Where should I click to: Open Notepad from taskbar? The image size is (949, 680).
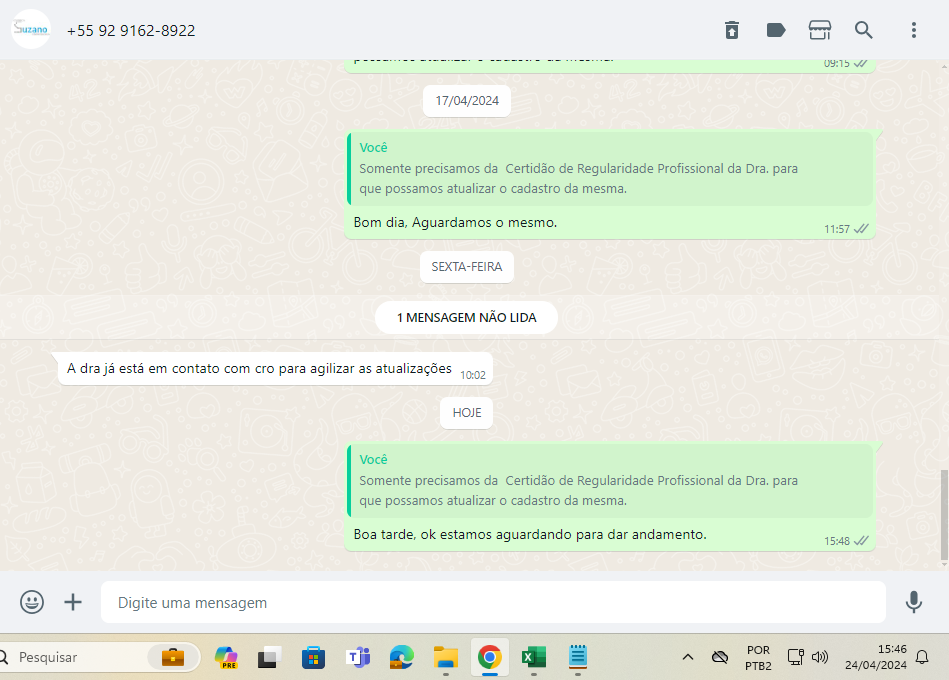(x=578, y=657)
